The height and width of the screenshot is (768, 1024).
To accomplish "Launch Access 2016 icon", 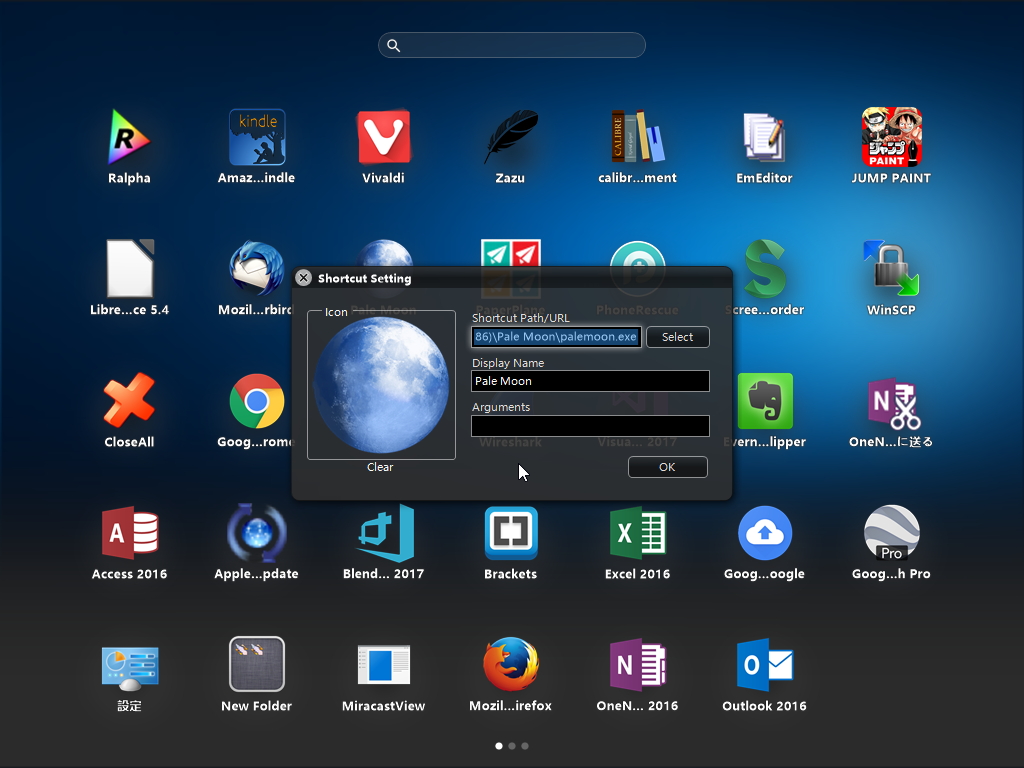I will (129, 533).
